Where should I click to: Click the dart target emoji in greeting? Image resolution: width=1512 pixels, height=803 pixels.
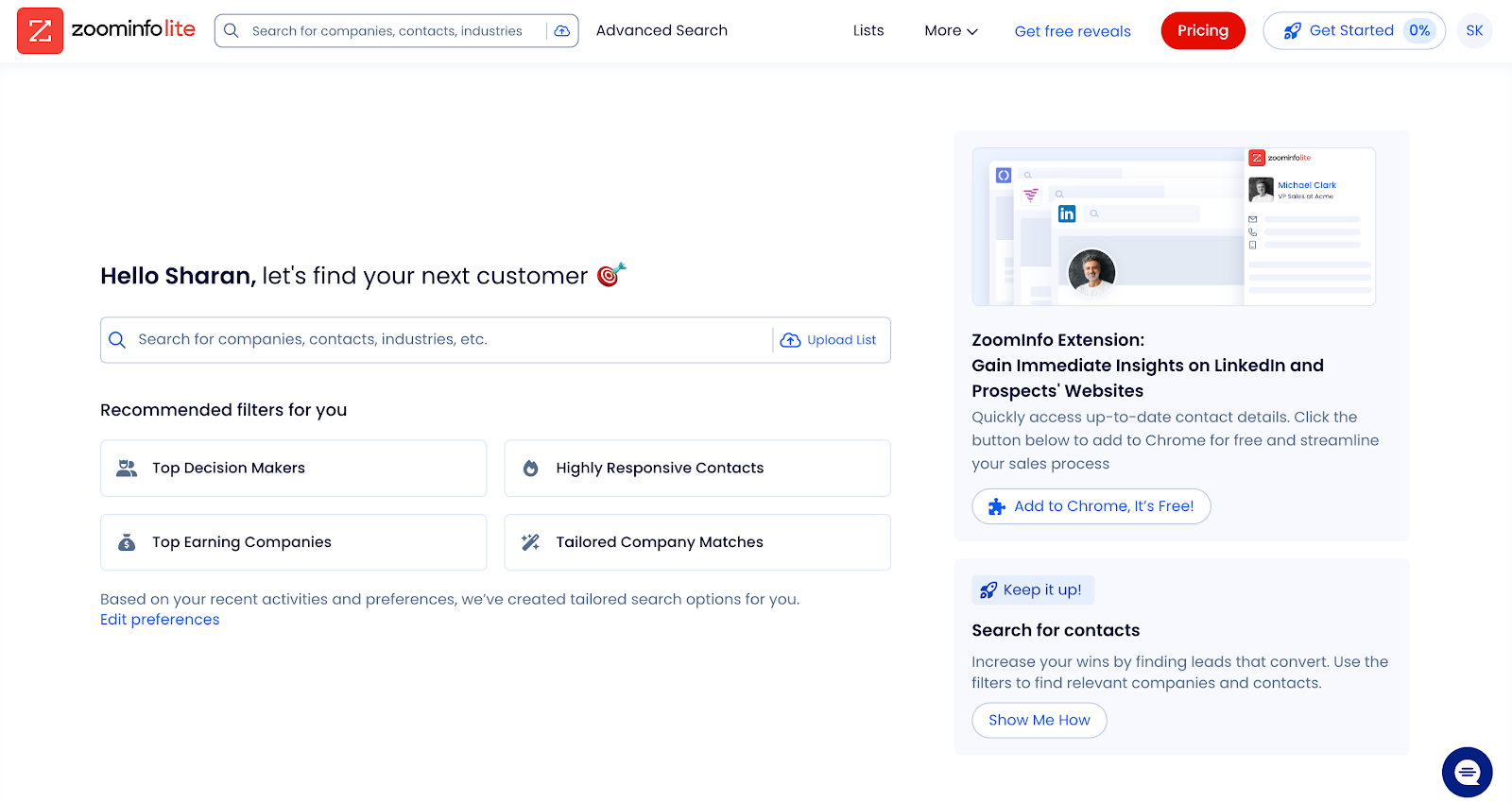pyautogui.click(x=611, y=274)
